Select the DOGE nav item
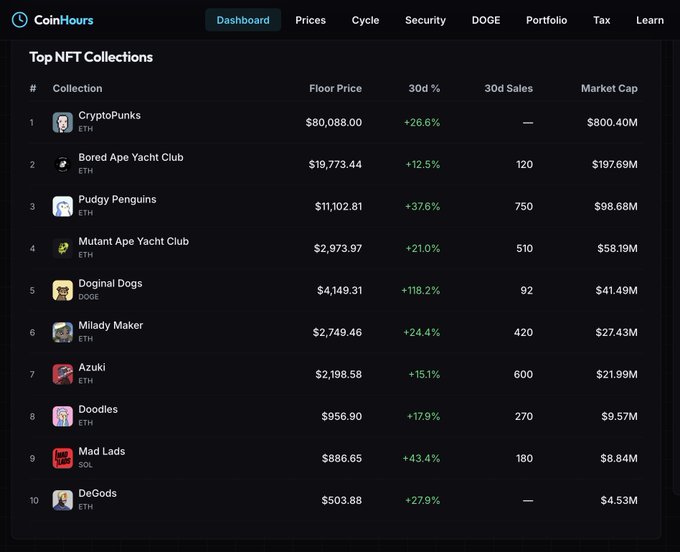This screenshot has width=680, height=552. coord(486,20)
